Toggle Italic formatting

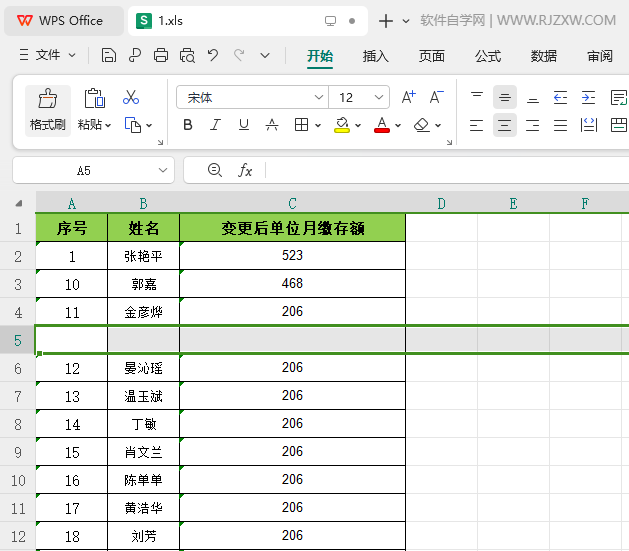click(x=215, y=125)
